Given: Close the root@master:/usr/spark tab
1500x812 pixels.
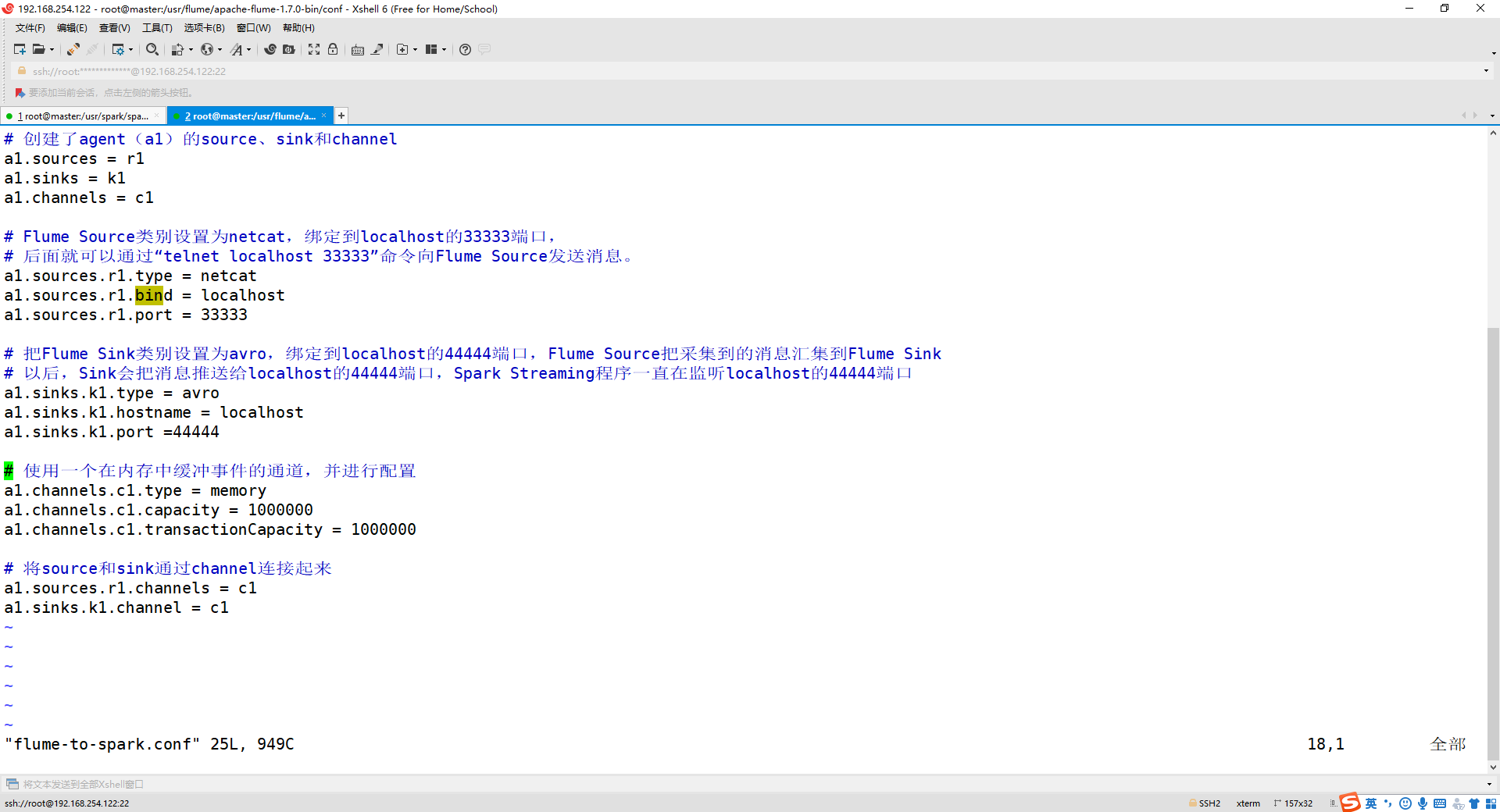Looking at the screenshot, I should (x=156, y=116).
